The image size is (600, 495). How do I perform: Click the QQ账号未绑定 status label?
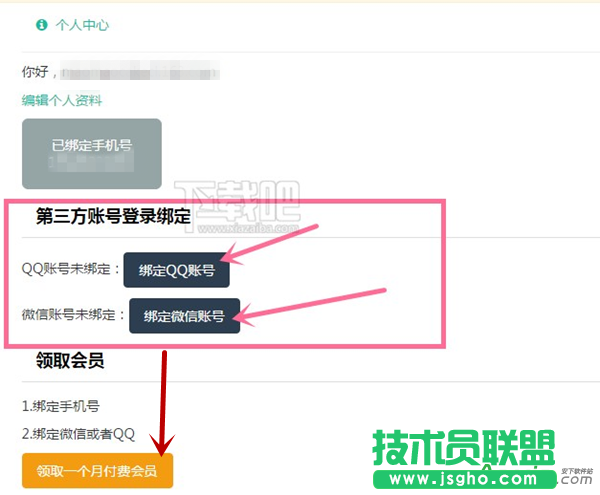[x=70, y=269]
